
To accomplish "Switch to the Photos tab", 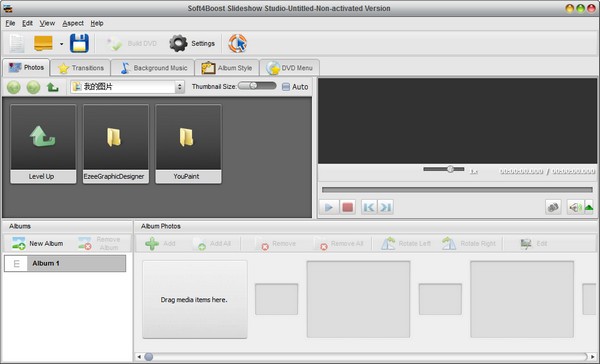I will [x=26, y=67].
